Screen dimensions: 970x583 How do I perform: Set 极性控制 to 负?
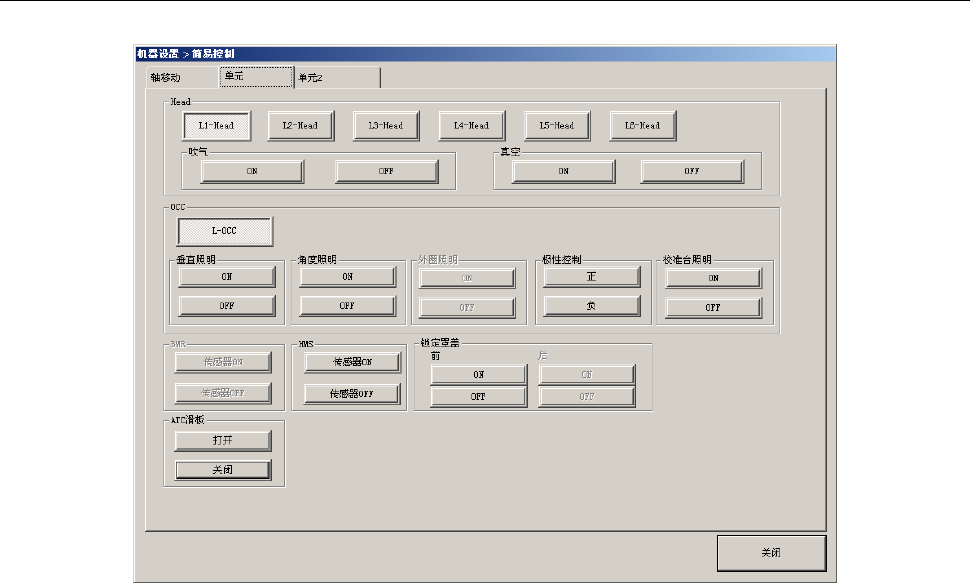591,305
